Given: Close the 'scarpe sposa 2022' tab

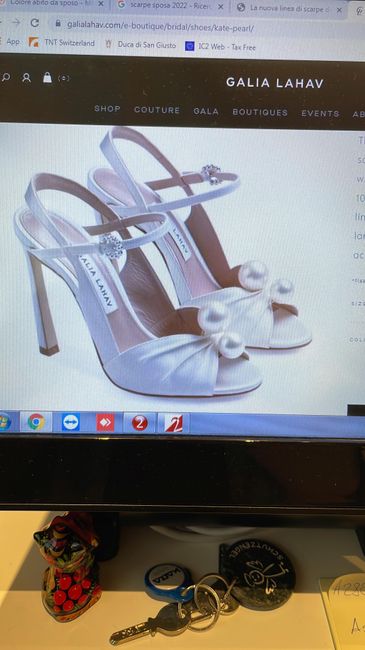Looking at the screenshot, I should pyautogui.click(x=221, y=7).
